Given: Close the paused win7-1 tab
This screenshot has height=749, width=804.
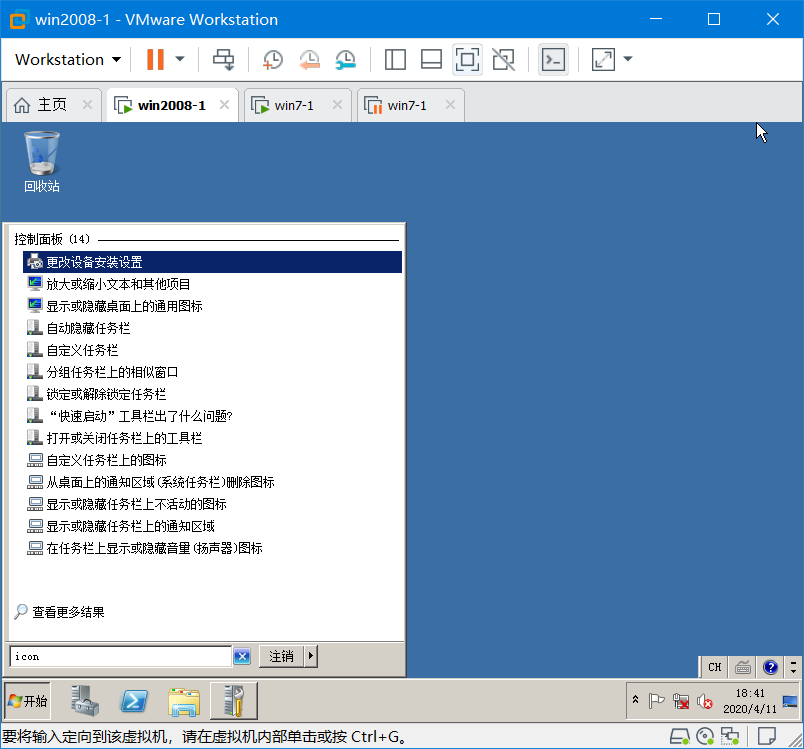Looking at the screenshot, I should (451, 105).
